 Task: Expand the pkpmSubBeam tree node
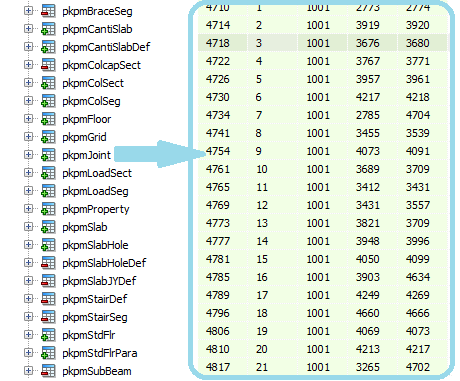coord(28,371)
